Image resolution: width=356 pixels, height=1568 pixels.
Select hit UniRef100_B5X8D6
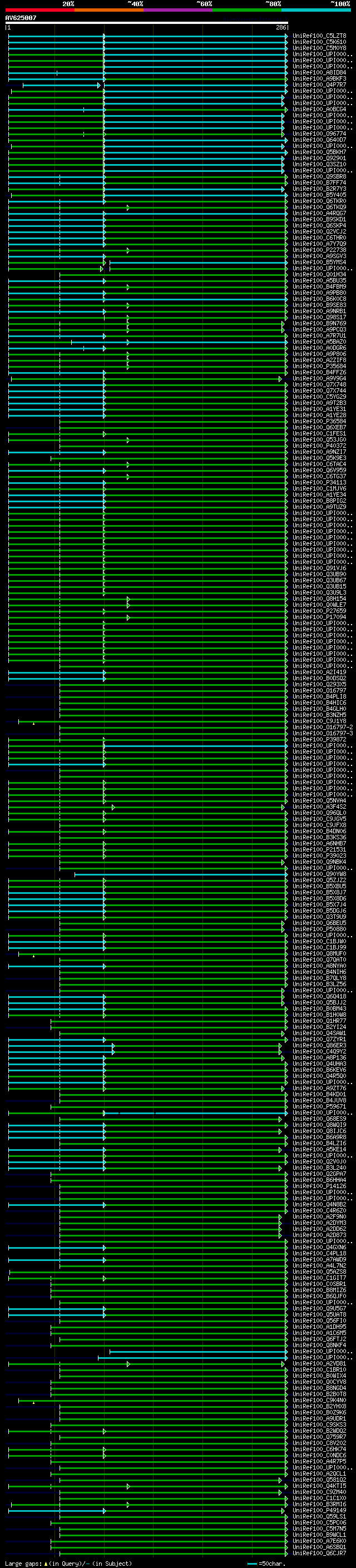[319, 898]
